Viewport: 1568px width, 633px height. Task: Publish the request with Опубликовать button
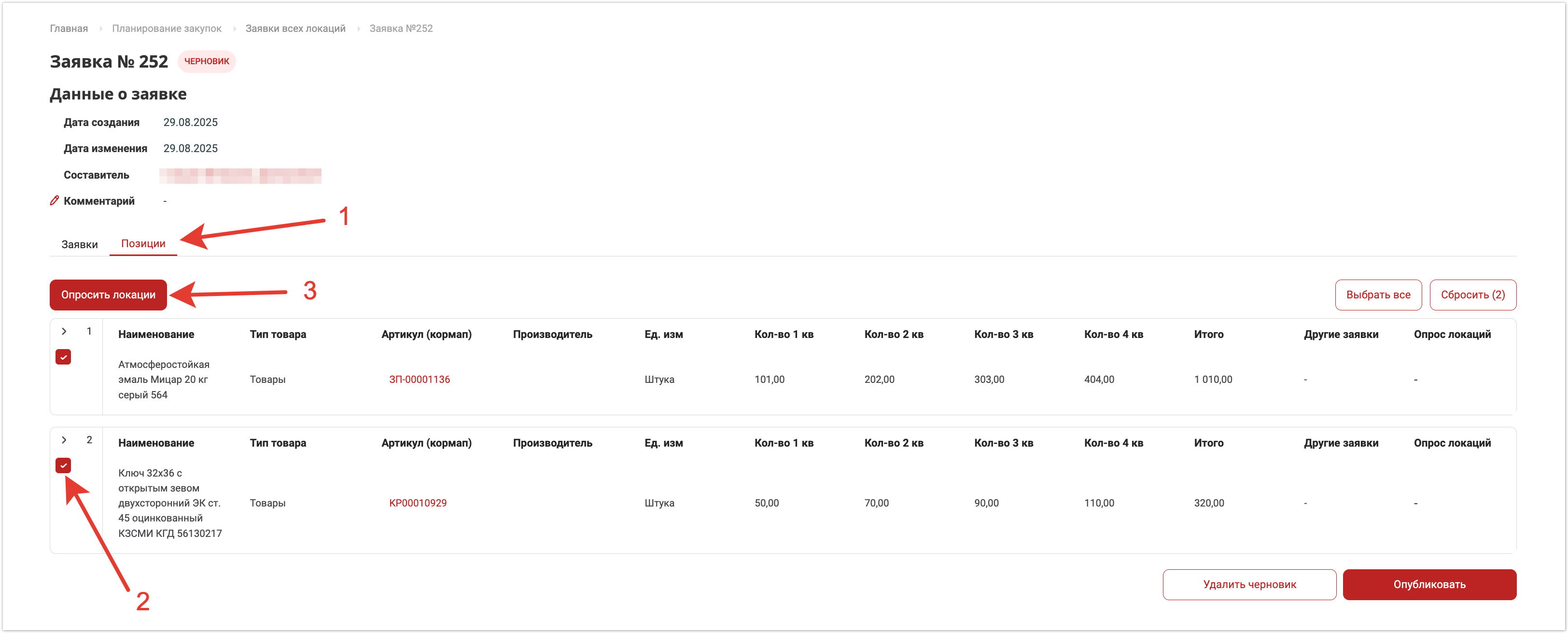coord(1428,584)
